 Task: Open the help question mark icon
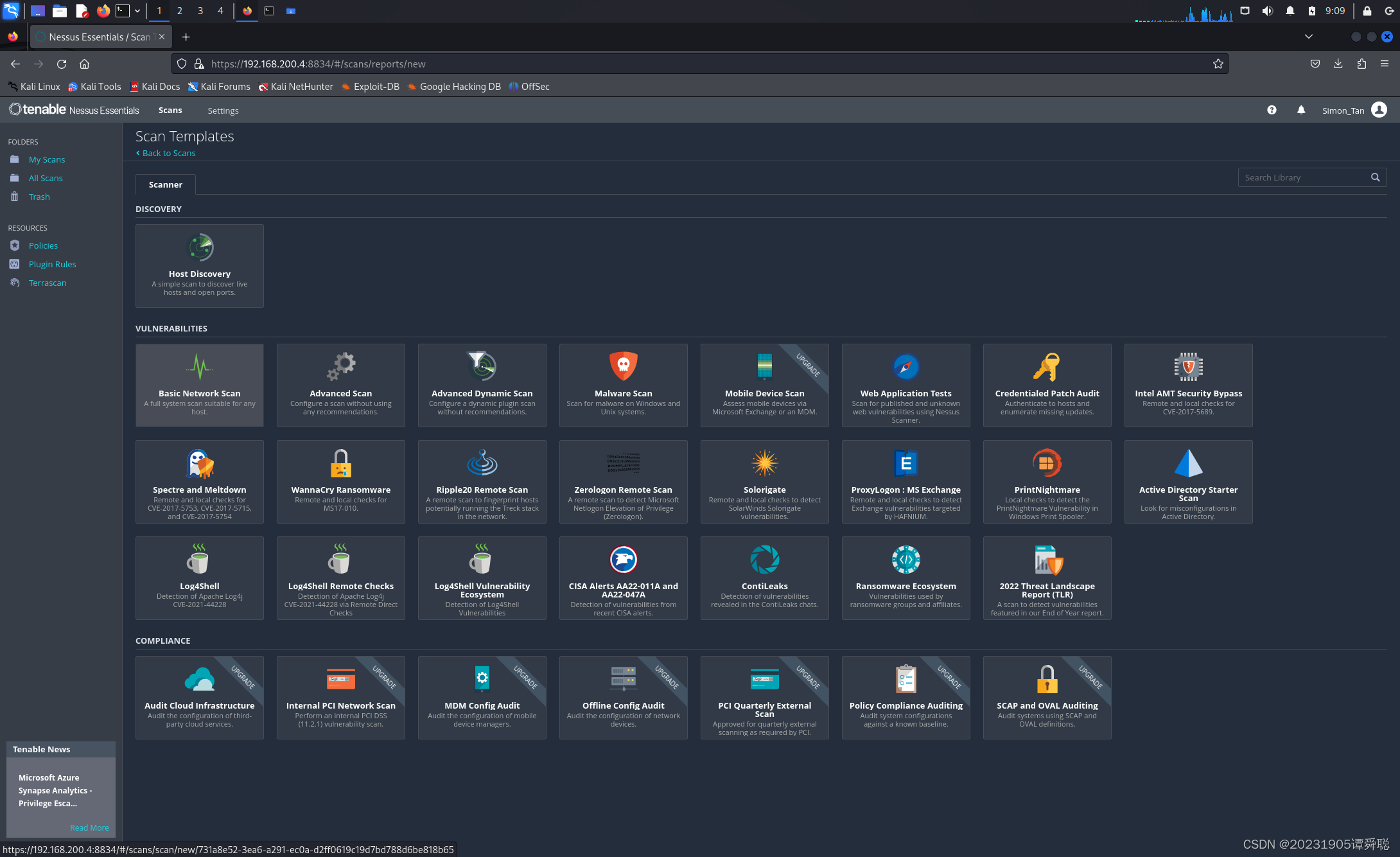point(1271,110)
